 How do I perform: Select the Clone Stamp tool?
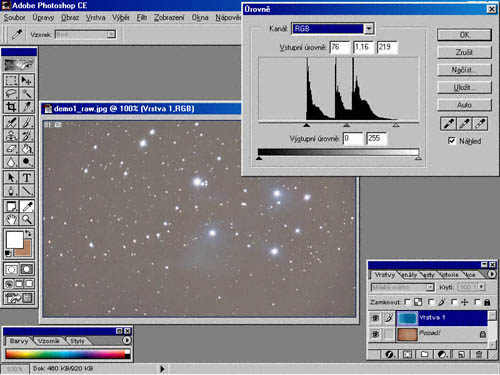[11, 136]
